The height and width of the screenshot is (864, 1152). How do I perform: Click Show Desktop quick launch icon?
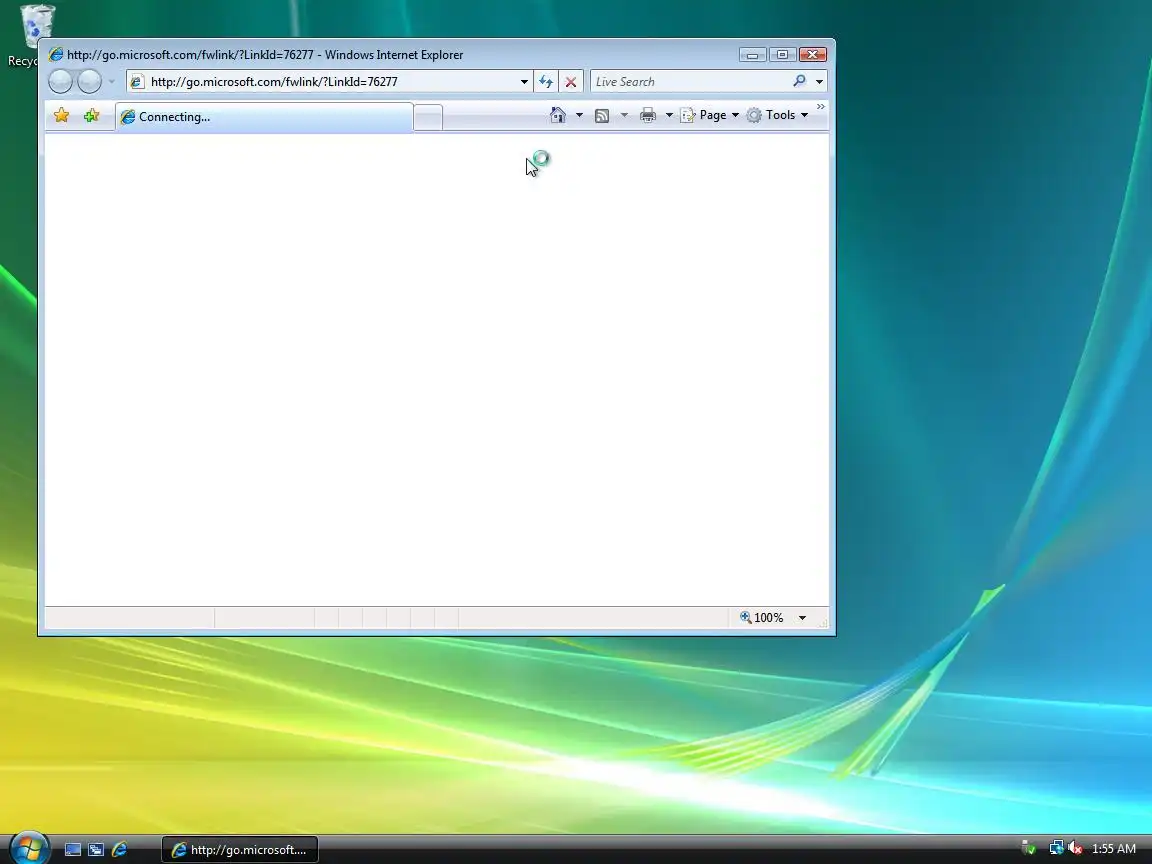73,850
